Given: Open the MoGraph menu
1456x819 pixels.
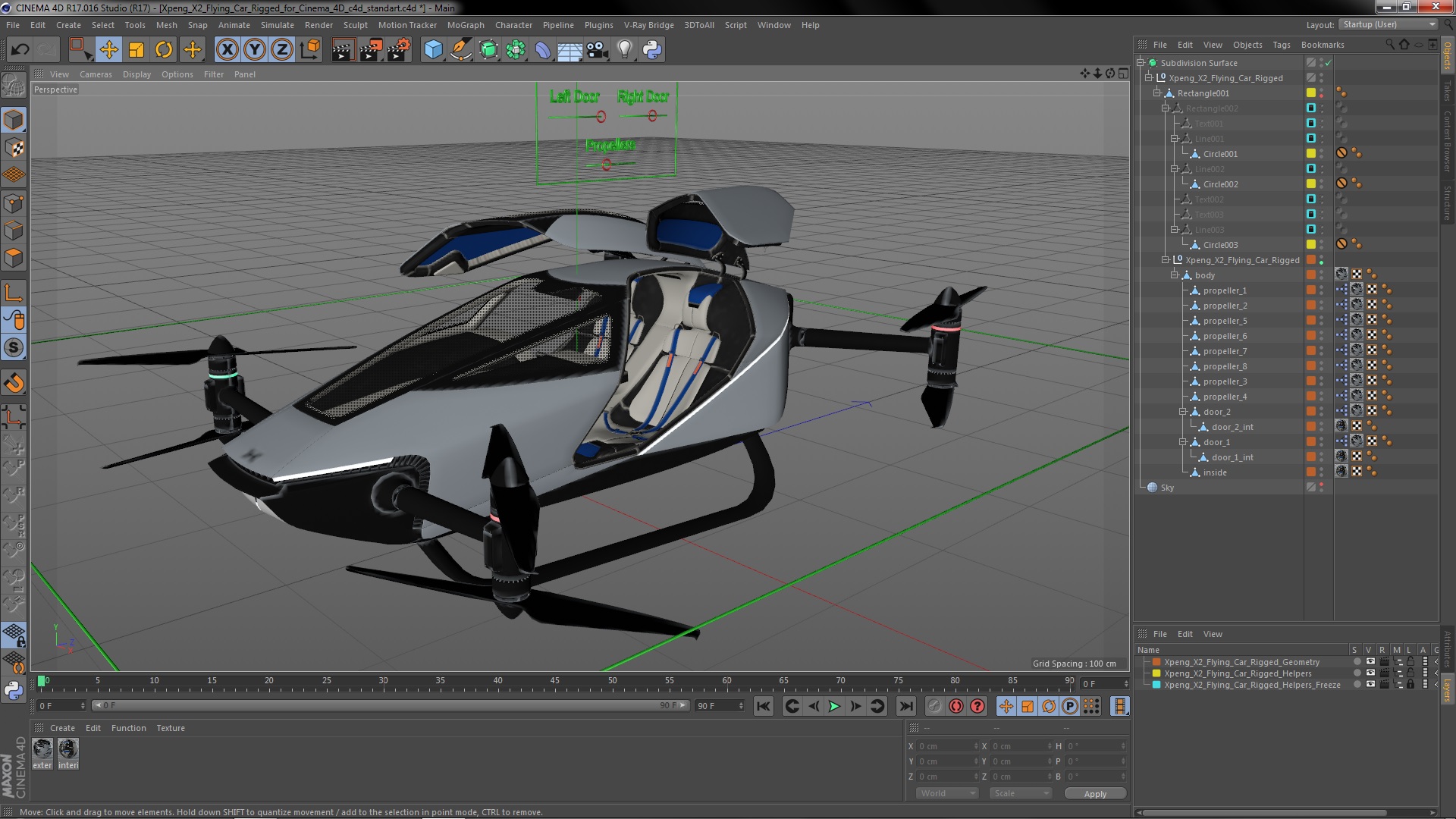Looking at the screenshot, I should click(466, 25).
